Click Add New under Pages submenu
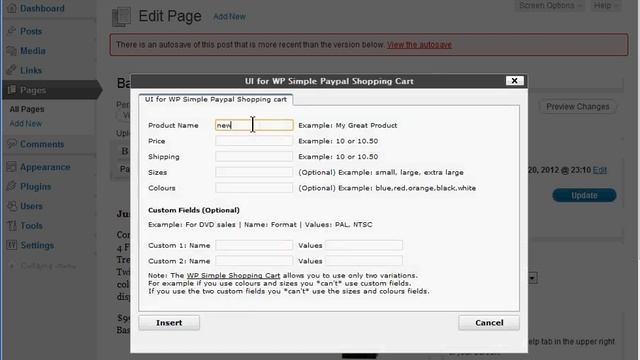 [26, 123]
